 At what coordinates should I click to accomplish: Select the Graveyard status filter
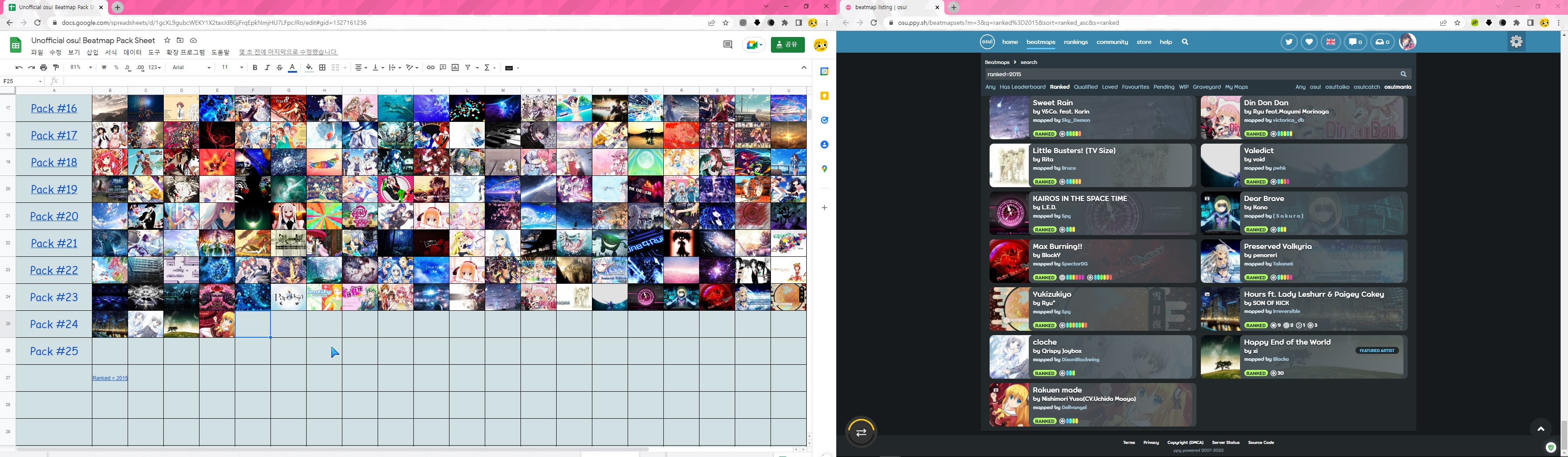tap(1206, 87)
